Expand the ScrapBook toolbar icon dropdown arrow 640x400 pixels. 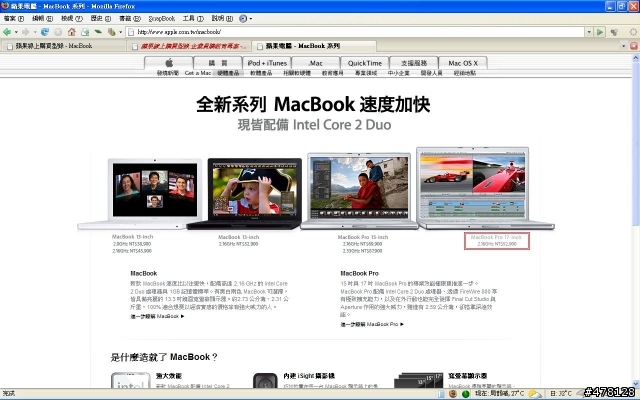pos(120,32)
